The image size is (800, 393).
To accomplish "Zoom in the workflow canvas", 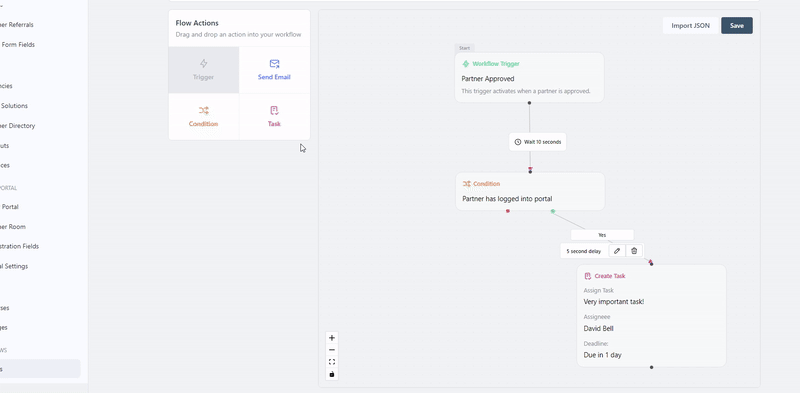I will point(332,338).
